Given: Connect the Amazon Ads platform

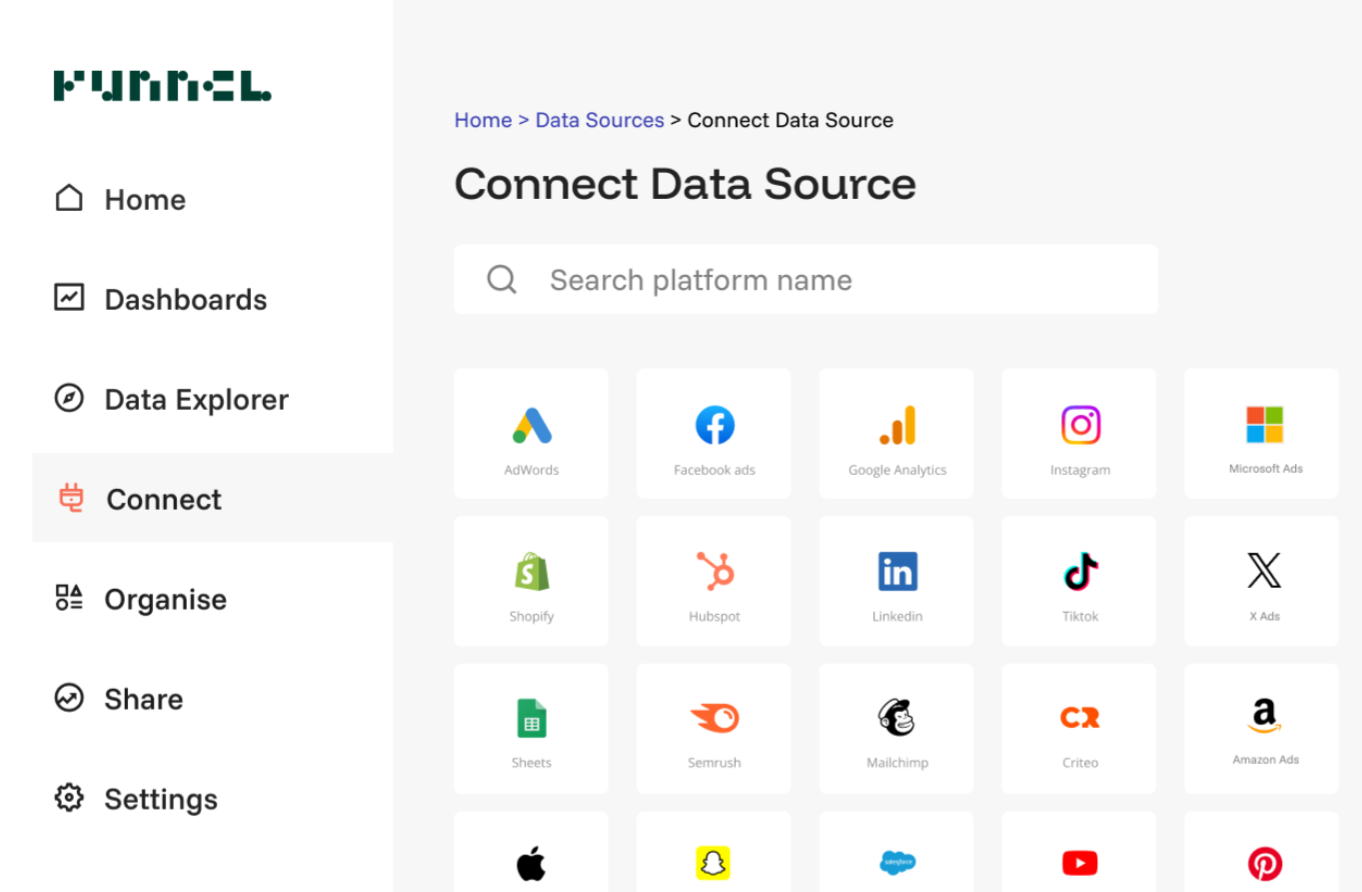Looking at the screenshot, I should pos(1262,727).
